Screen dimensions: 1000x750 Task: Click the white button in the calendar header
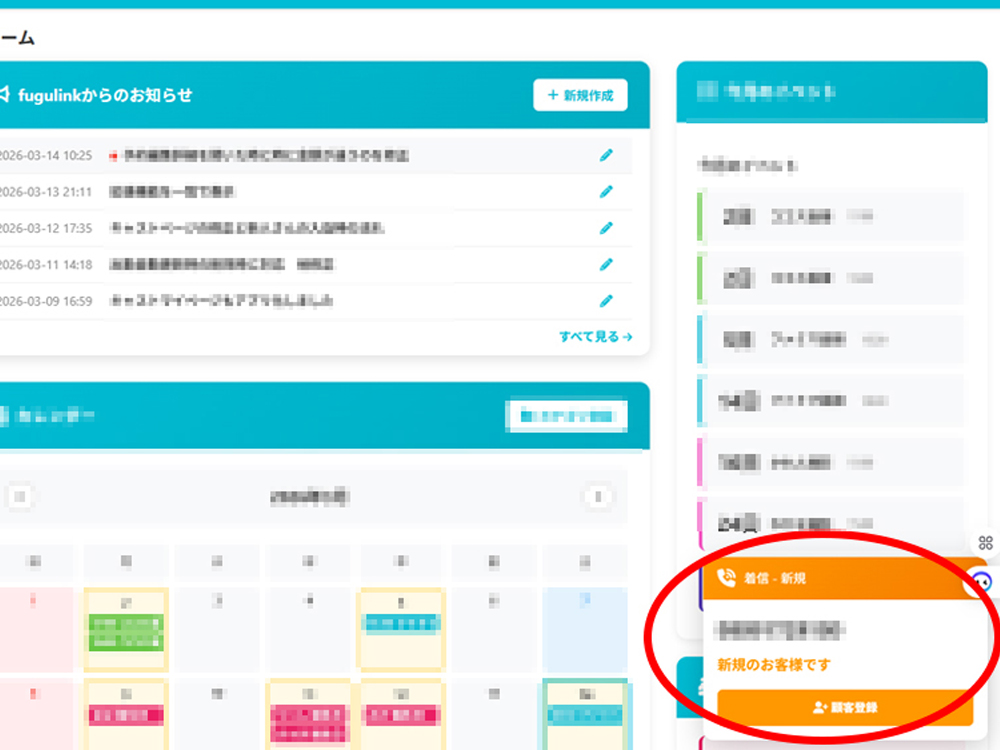pos(567,415)
